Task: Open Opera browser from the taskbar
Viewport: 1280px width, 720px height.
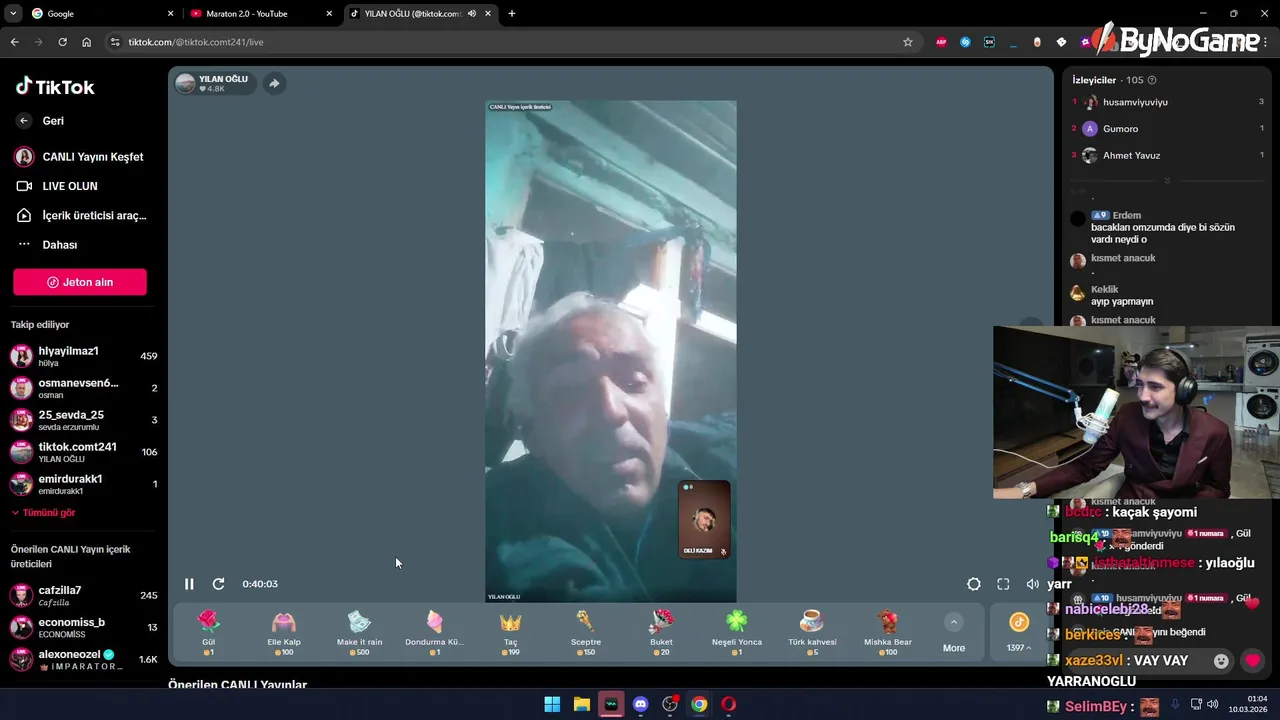Action: pyautogui.click(x=729, y=704)
